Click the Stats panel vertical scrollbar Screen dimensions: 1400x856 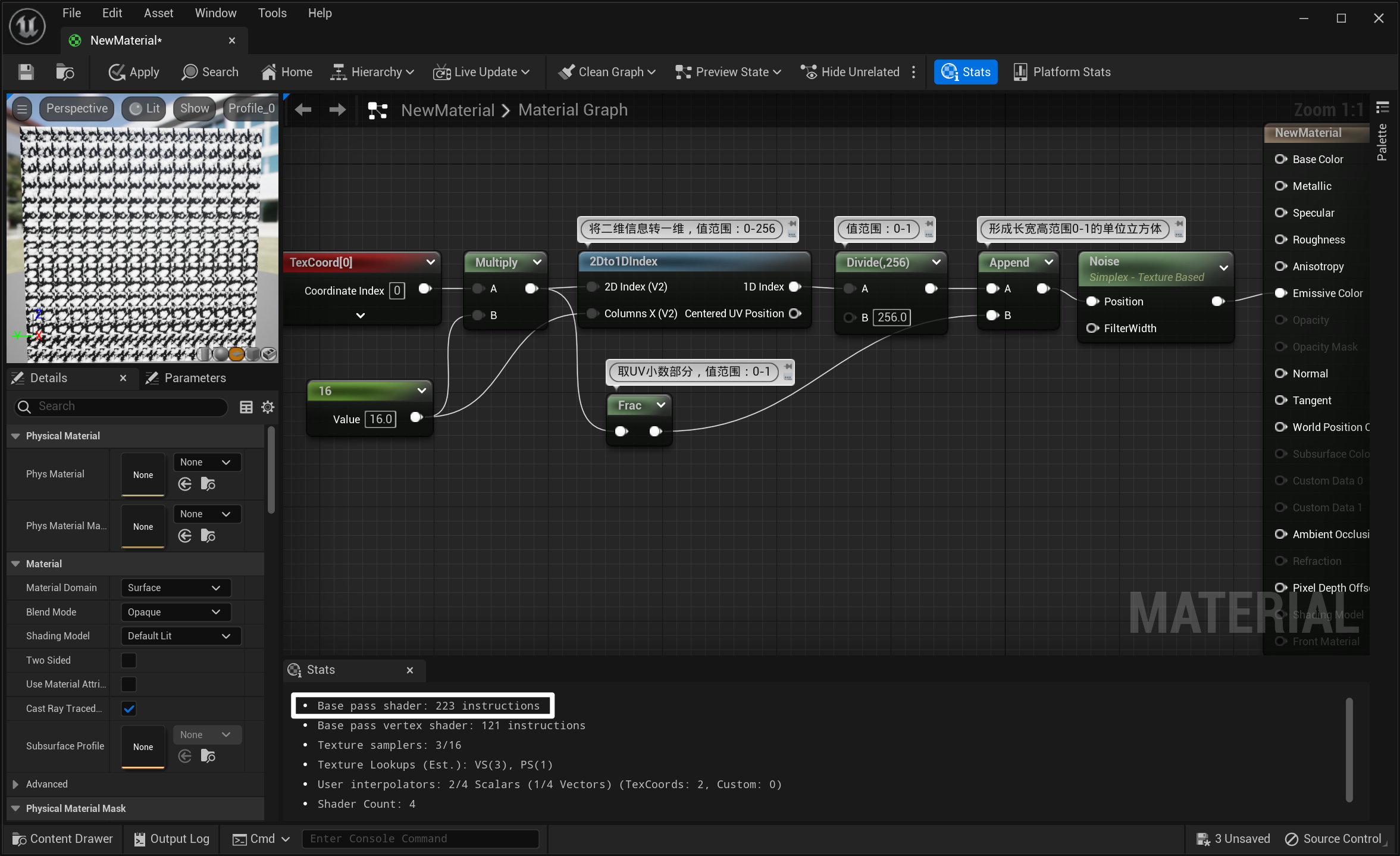coord(1349,749)
